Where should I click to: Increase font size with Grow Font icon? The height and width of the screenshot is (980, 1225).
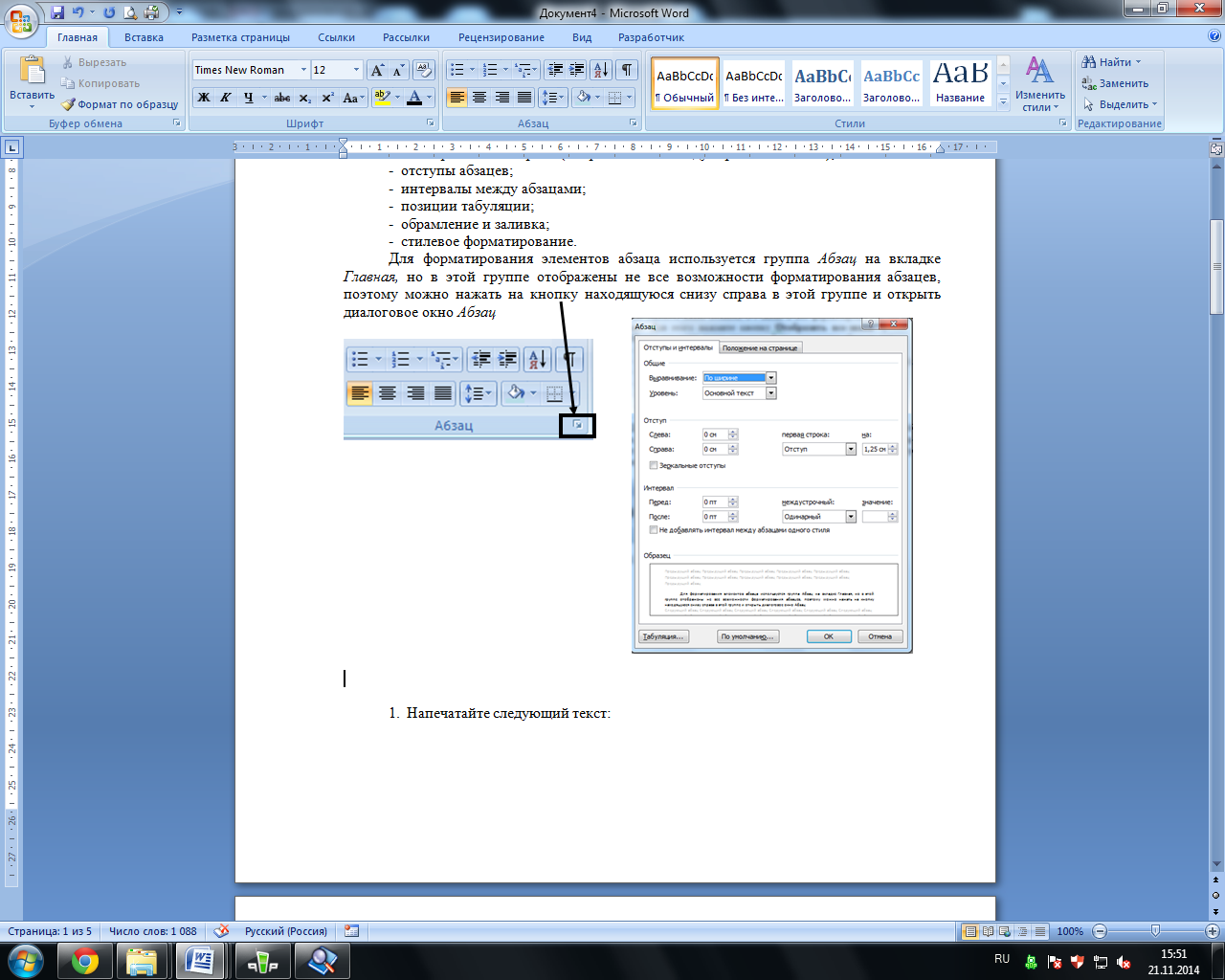pos(378,70)
